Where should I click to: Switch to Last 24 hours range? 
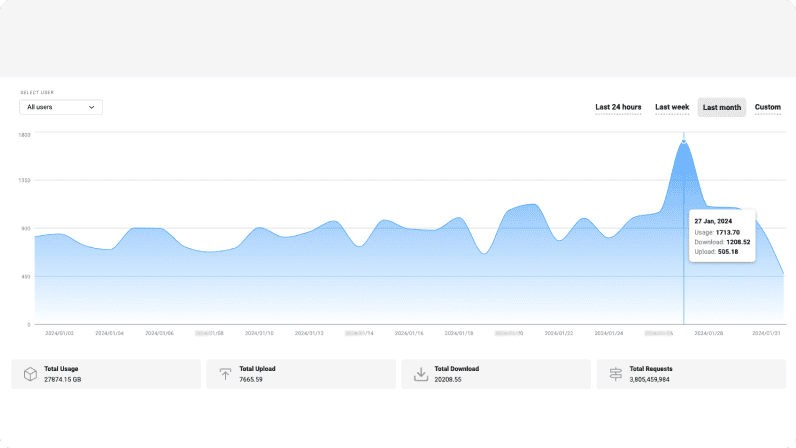(x=618, y=107)
